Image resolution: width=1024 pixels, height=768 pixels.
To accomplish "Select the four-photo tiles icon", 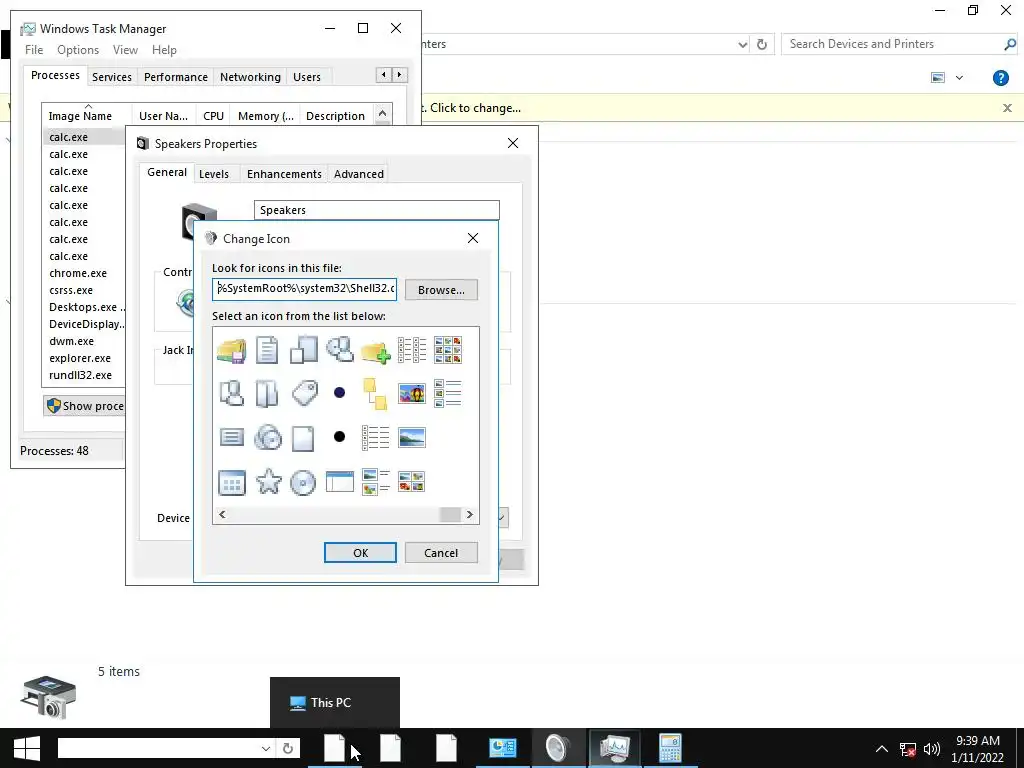I will coord(411,481).
